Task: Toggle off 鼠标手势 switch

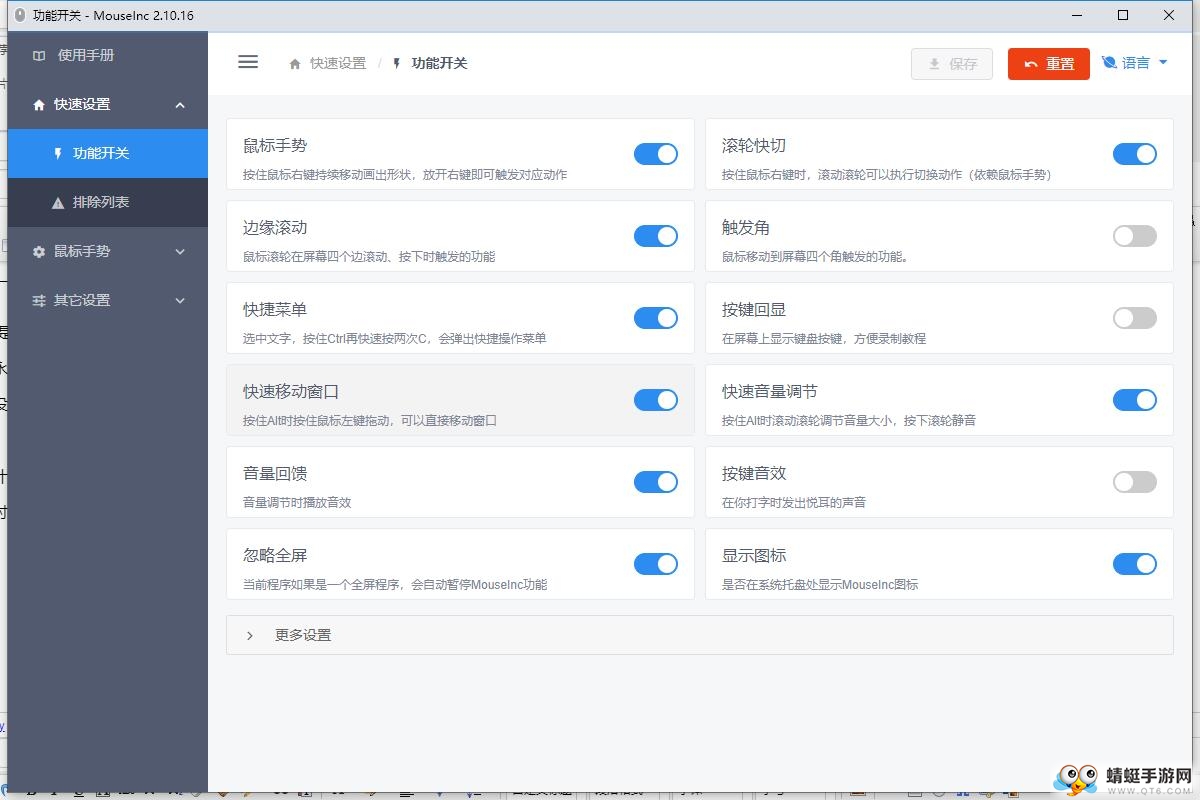Action: tap(656, 154)
